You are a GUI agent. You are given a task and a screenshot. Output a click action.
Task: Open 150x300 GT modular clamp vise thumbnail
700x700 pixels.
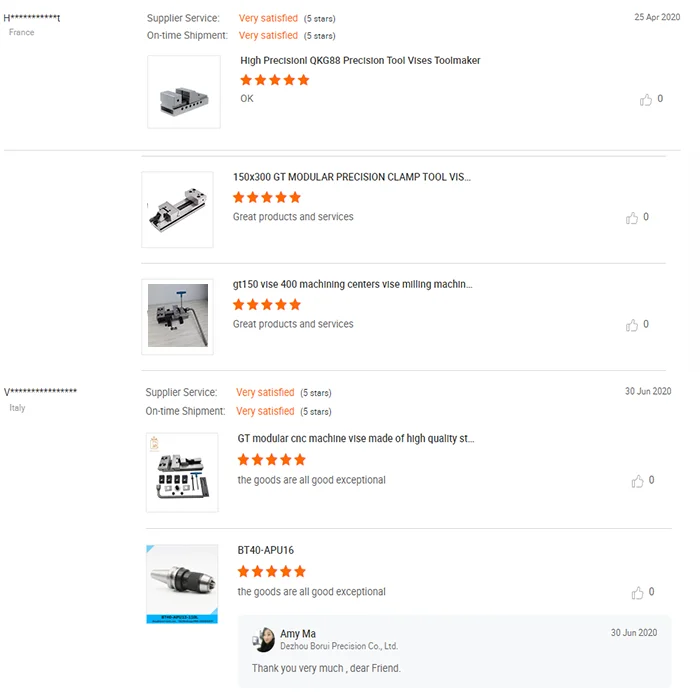click(x=178, y=210)
